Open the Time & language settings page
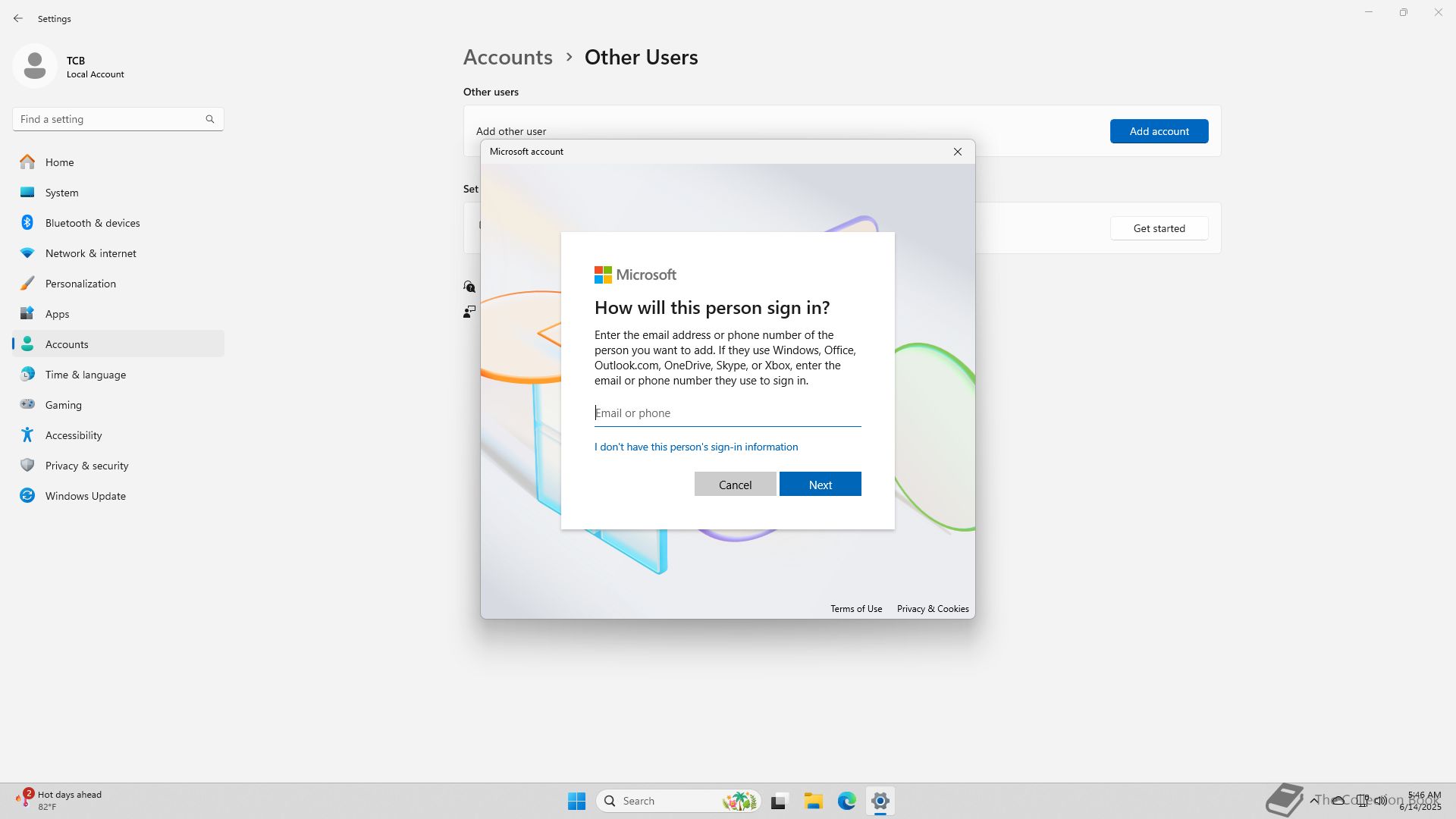Screen dimensions: 1456x819 [85, 375]
